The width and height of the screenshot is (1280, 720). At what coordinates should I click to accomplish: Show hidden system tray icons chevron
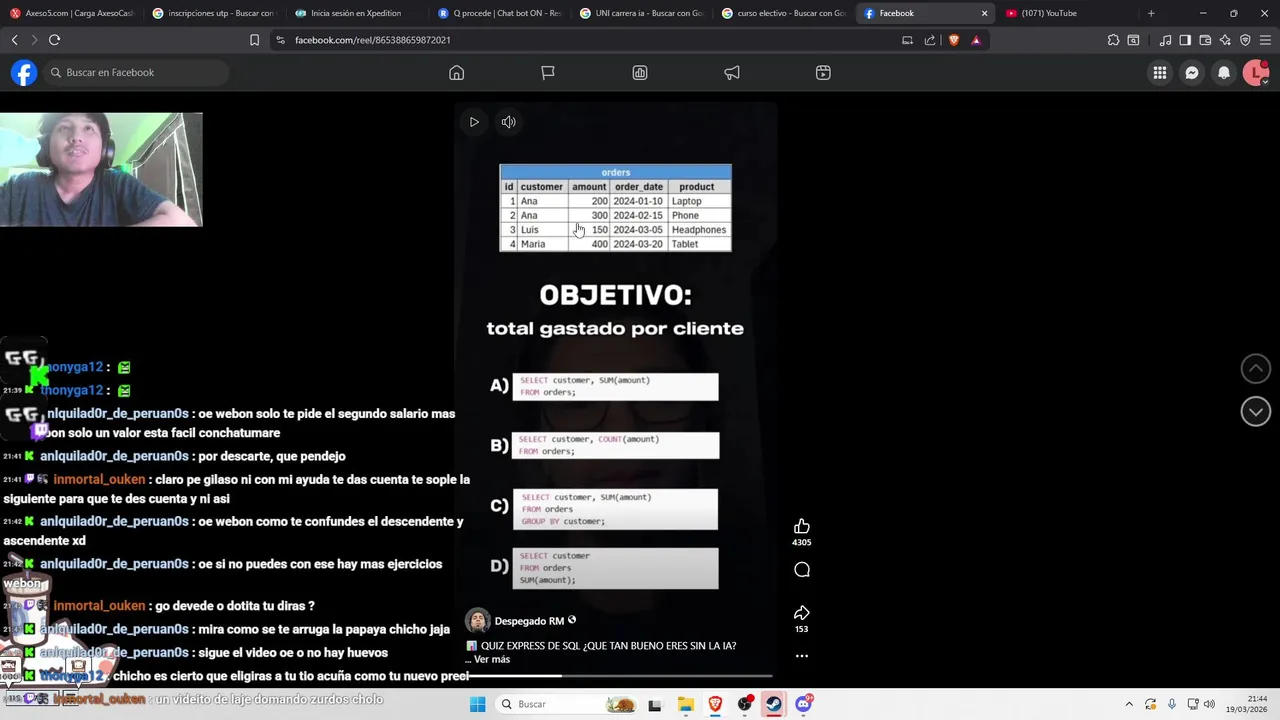[x=1129, y=704]
